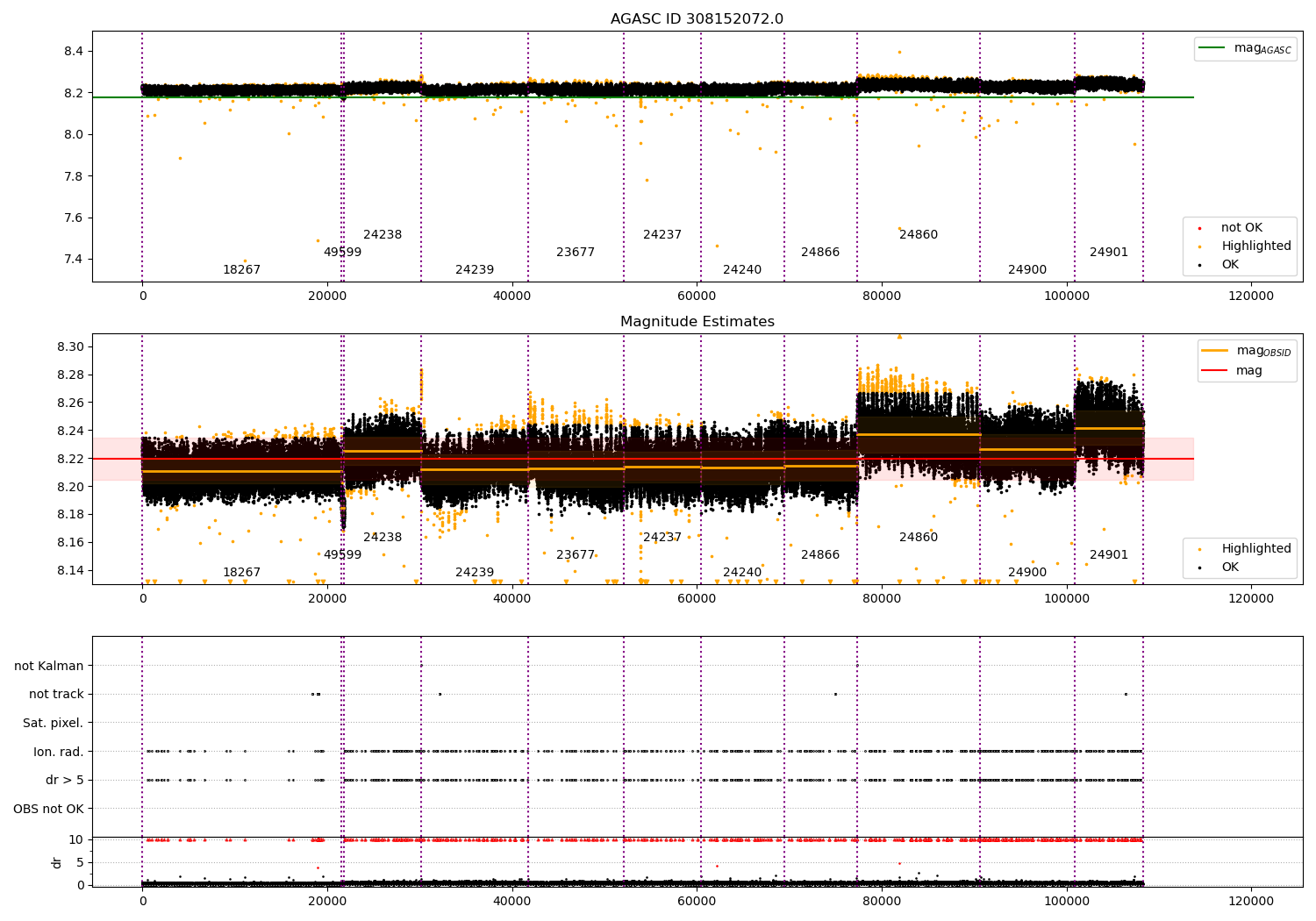This screenshot has width=1316, height=921.
Task: Click OBSID label 24238 in Magnitude Estimates panel
Action: 383,537
